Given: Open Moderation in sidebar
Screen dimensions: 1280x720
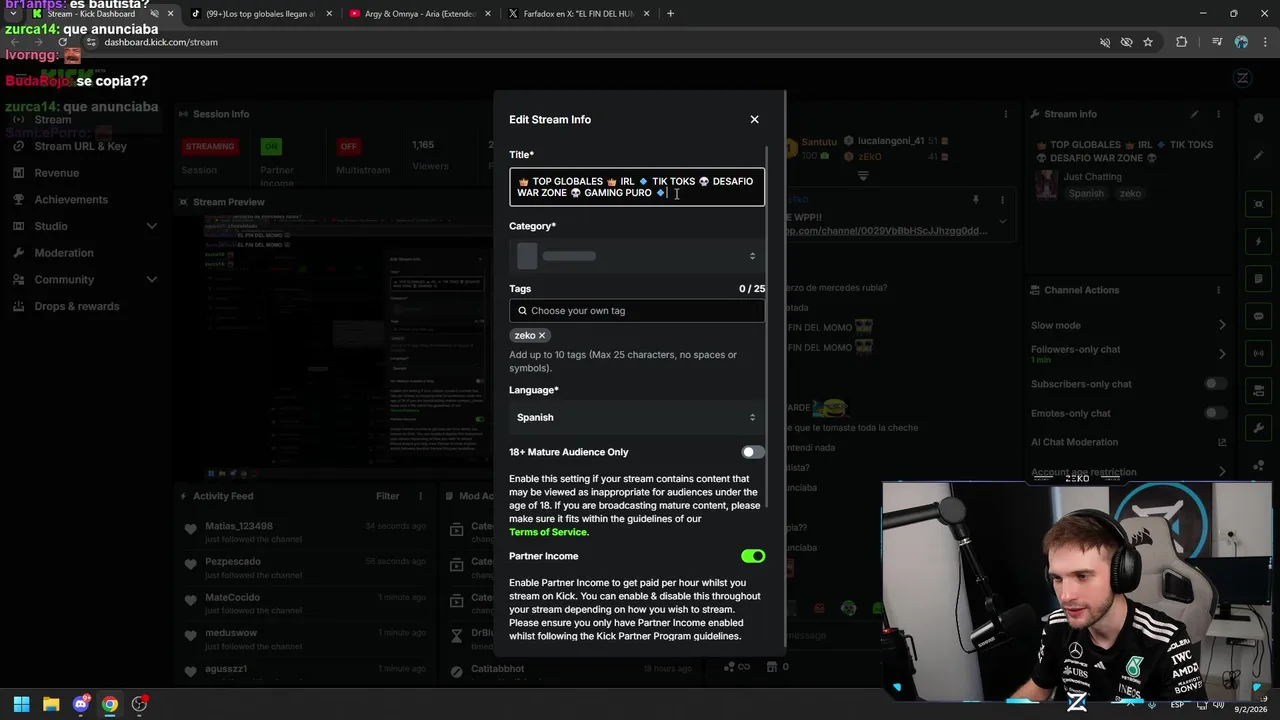Looking at the screenshot, I should 64,253.
